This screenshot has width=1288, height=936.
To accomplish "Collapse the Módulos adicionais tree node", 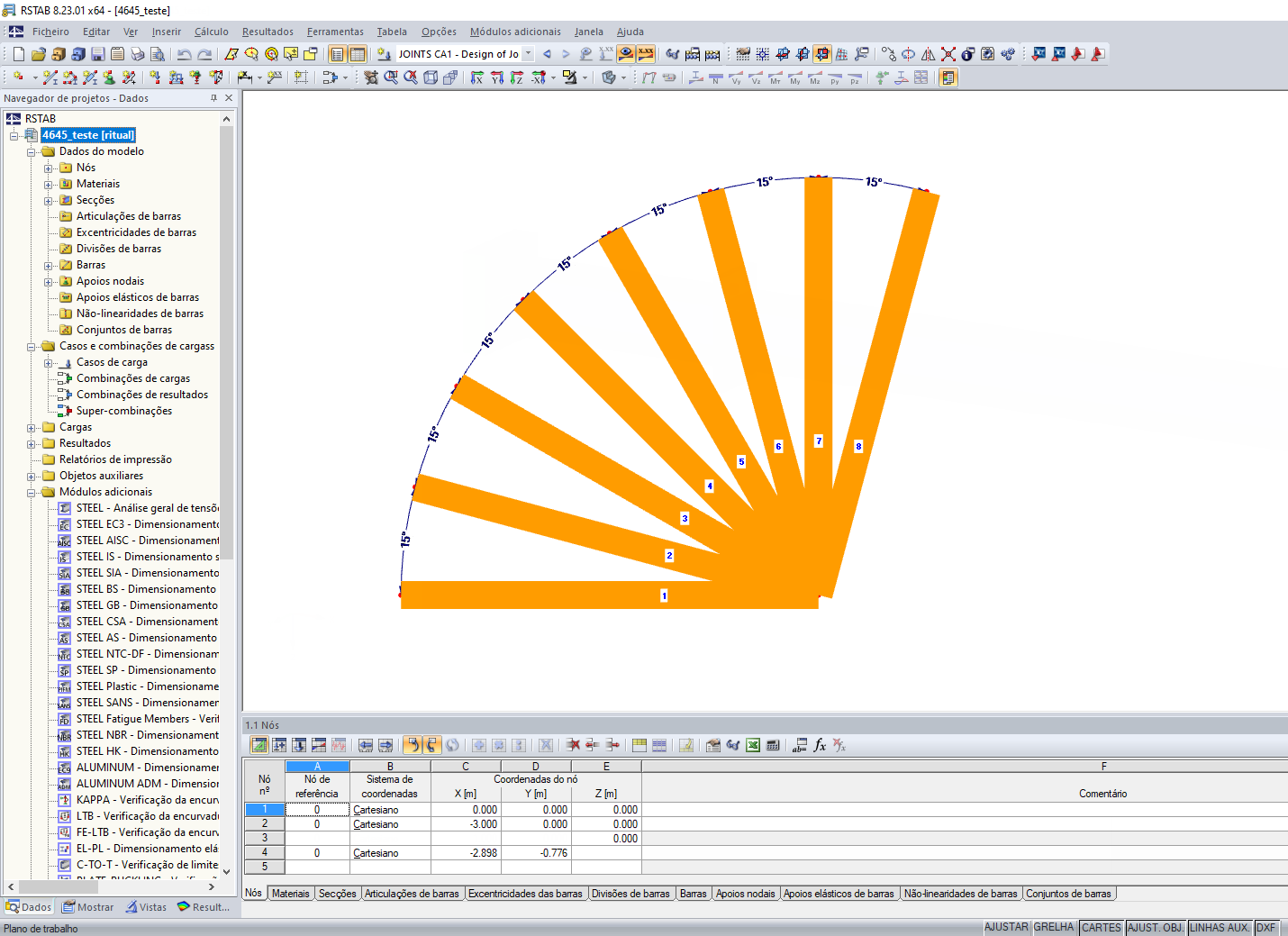I will click(x=32, y=493).
